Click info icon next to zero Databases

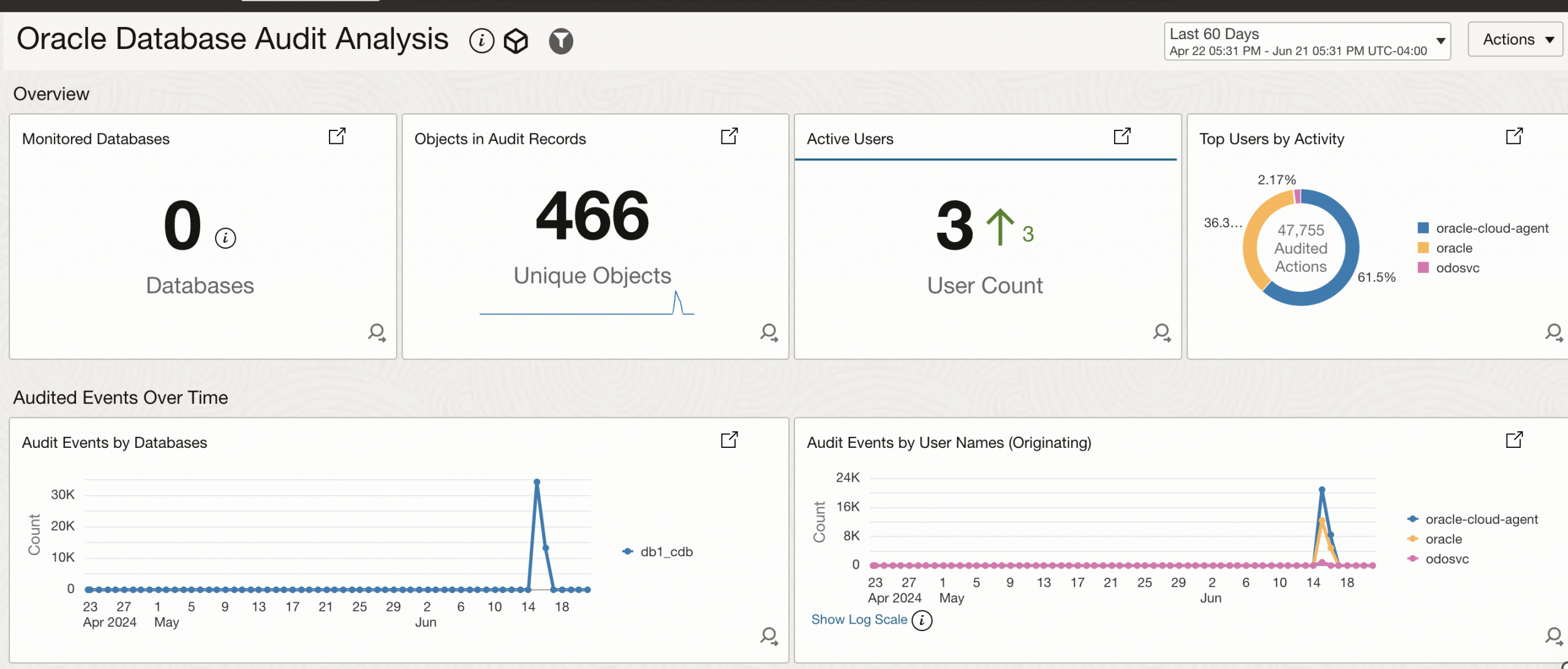pos(225,238)
